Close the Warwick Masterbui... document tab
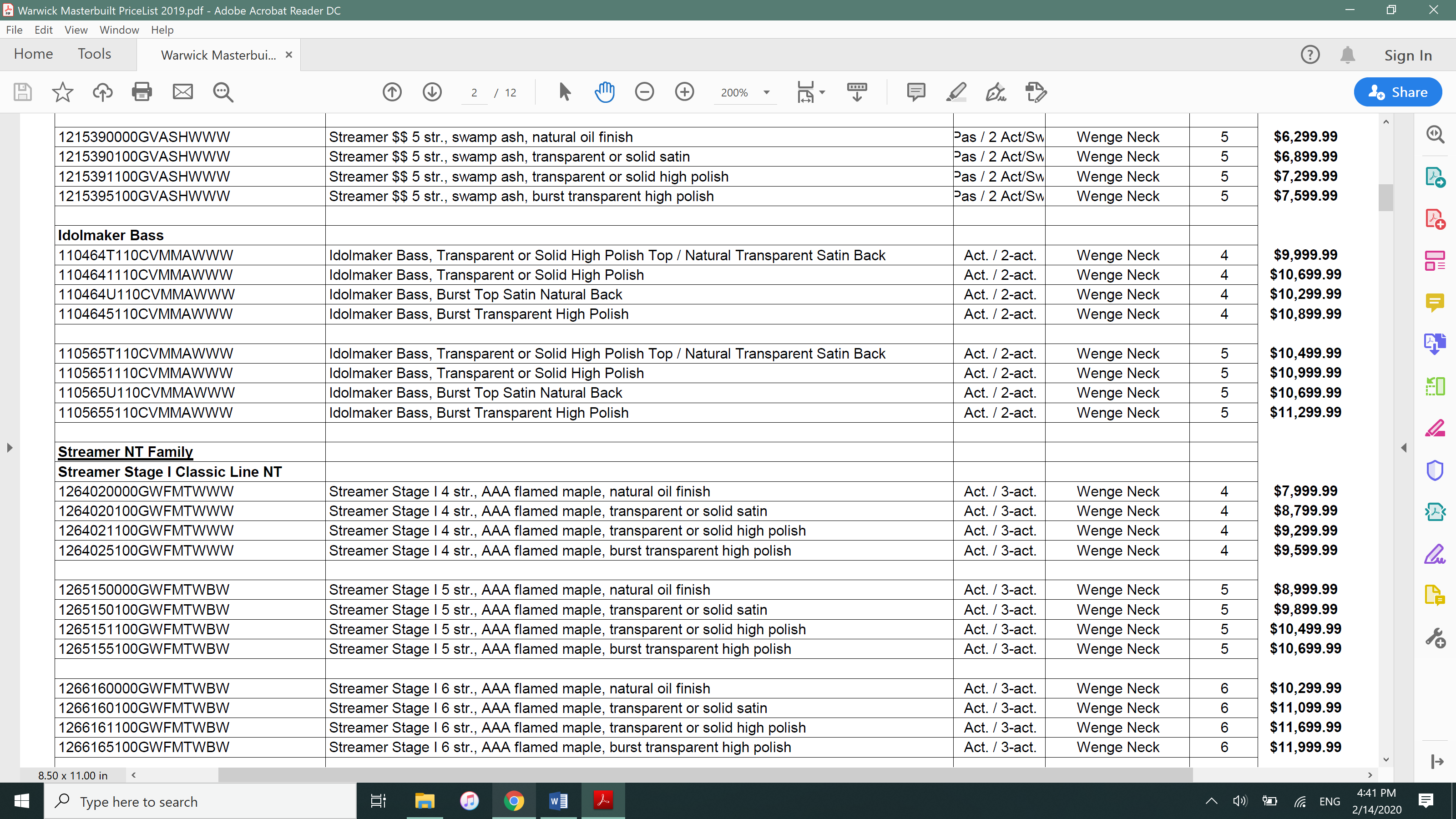 click(289, 55)
